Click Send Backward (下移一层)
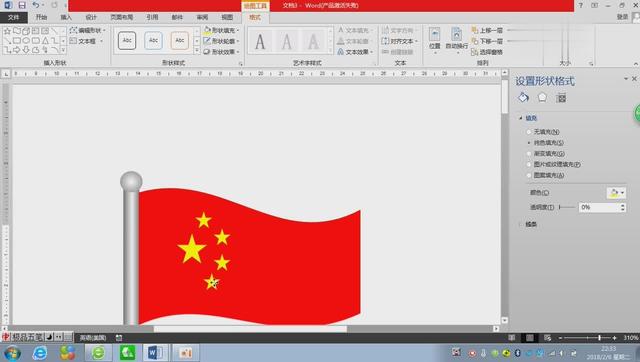The image size is (640, 362). tap(487, 41)
